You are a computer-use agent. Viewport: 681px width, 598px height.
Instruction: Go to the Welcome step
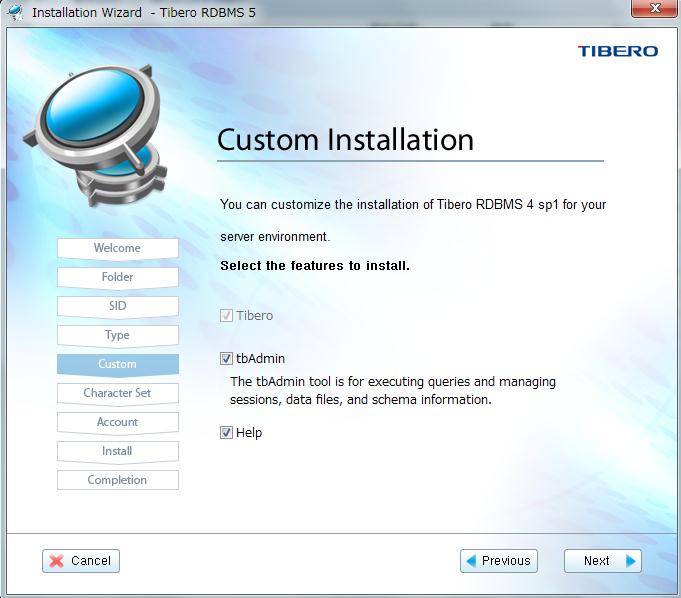(x=118, y=248)
